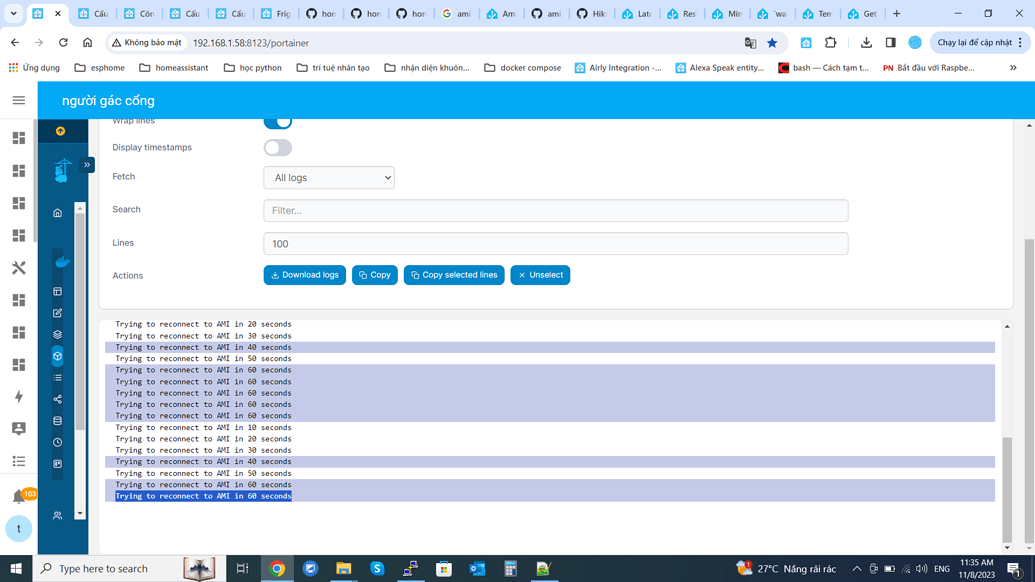Image resolution: width=1035 pixels, height=582 pixels.
Task: Click the notification bell with 103 badge
Action: [x=21, y=494]
